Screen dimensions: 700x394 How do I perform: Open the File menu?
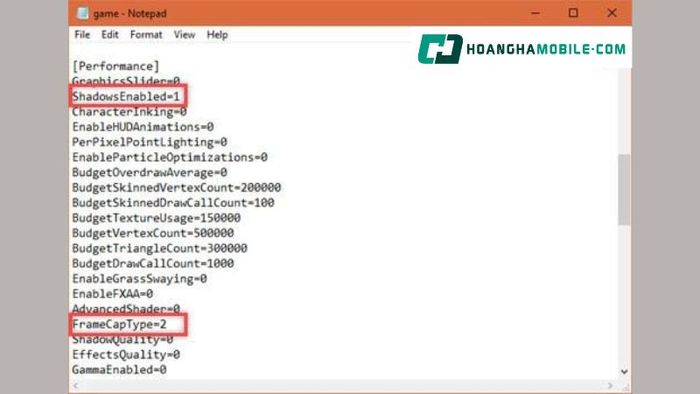pos(82,35)
